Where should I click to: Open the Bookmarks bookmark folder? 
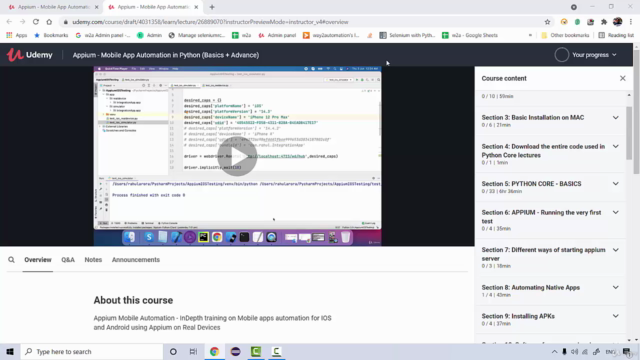(51, 36)
